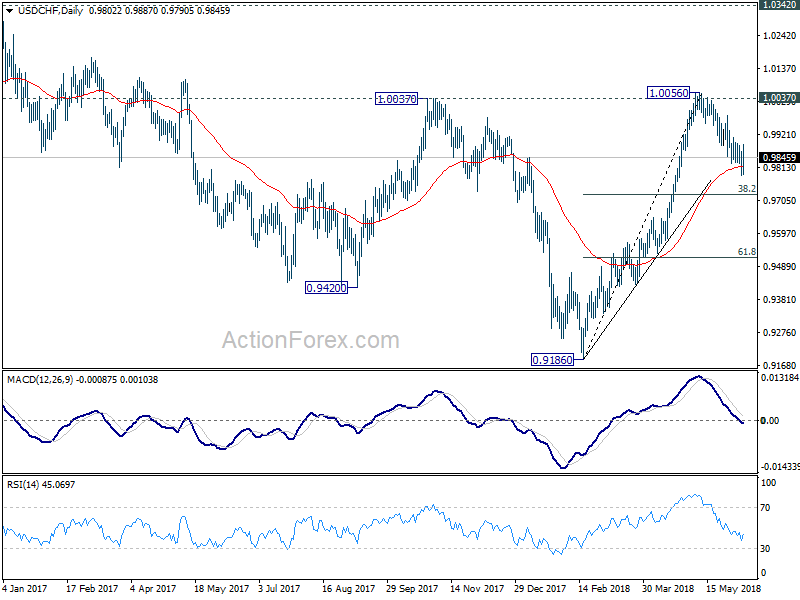The height and width of the screenshot is (600, 800).
Task: Click the MACD 0.013184 scale value
Action: [780, 378]
